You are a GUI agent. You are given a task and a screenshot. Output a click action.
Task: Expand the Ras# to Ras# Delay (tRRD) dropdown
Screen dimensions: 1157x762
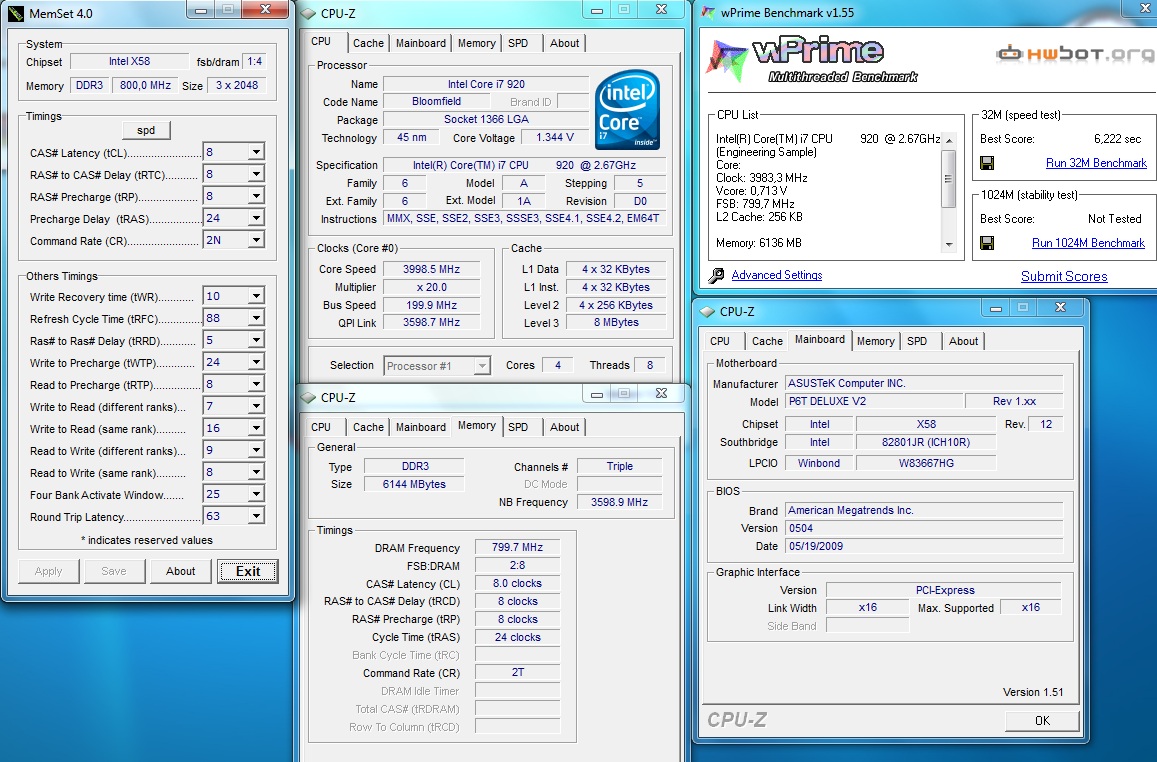click(255, 340)
